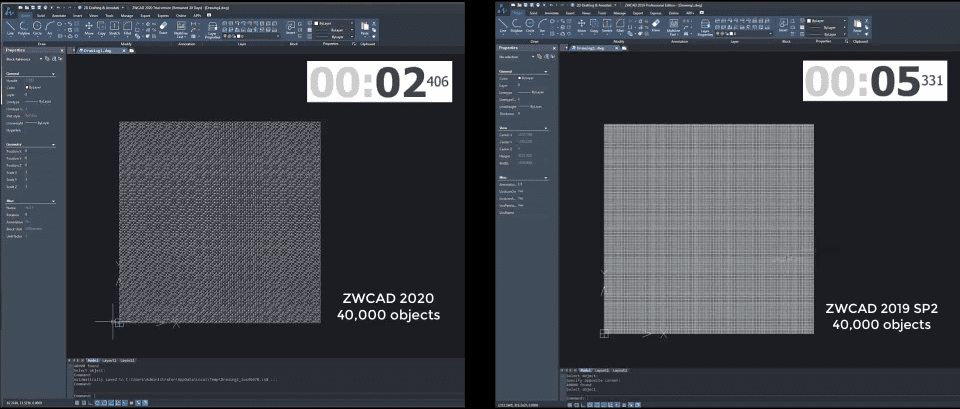Viewport: 960px width, 409px height.
Task: Collapse Misc section in ZWCAD 2019 Properties
Action: click(x=546, y=178)
